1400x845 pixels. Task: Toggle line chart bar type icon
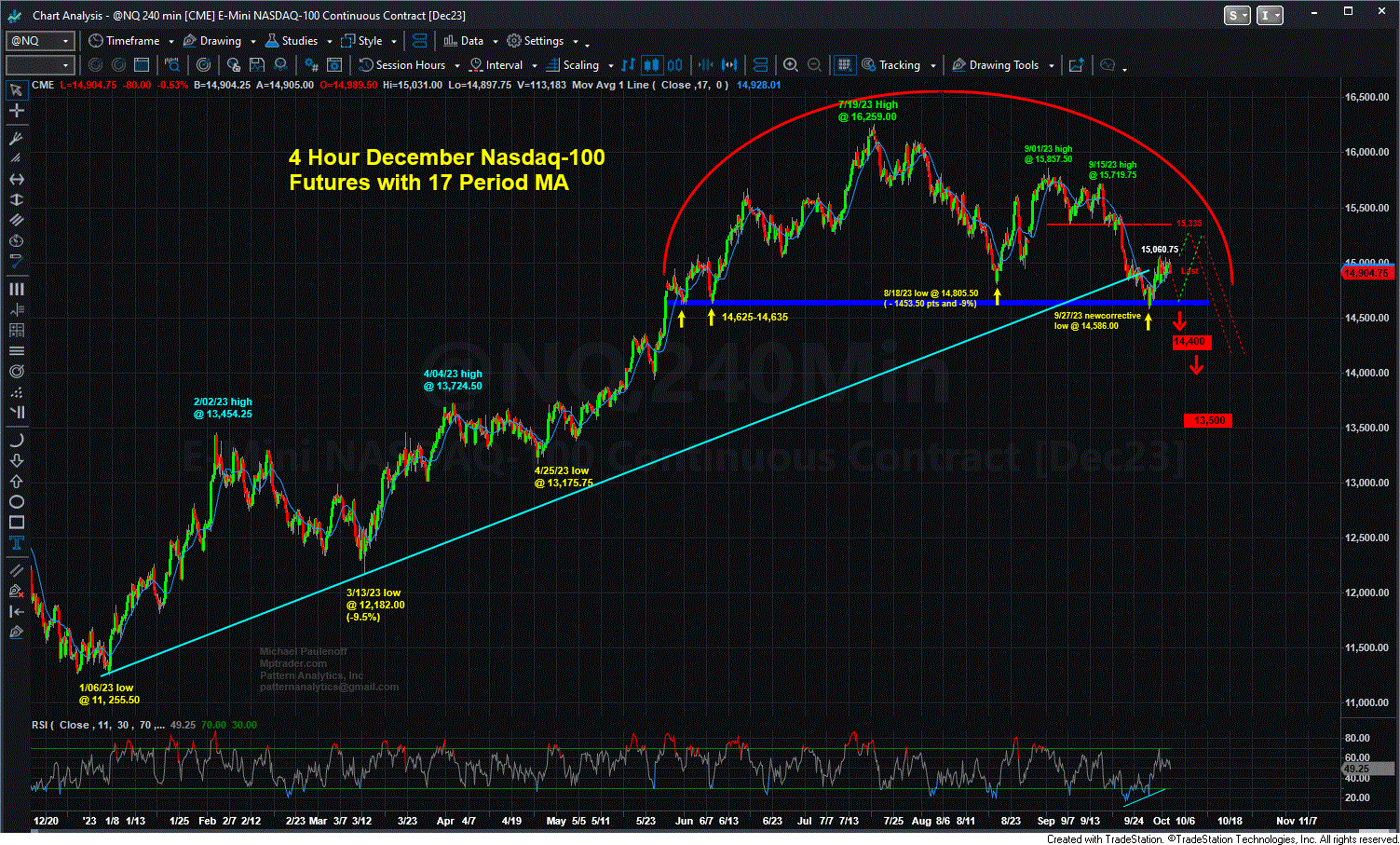click(629, 65)
